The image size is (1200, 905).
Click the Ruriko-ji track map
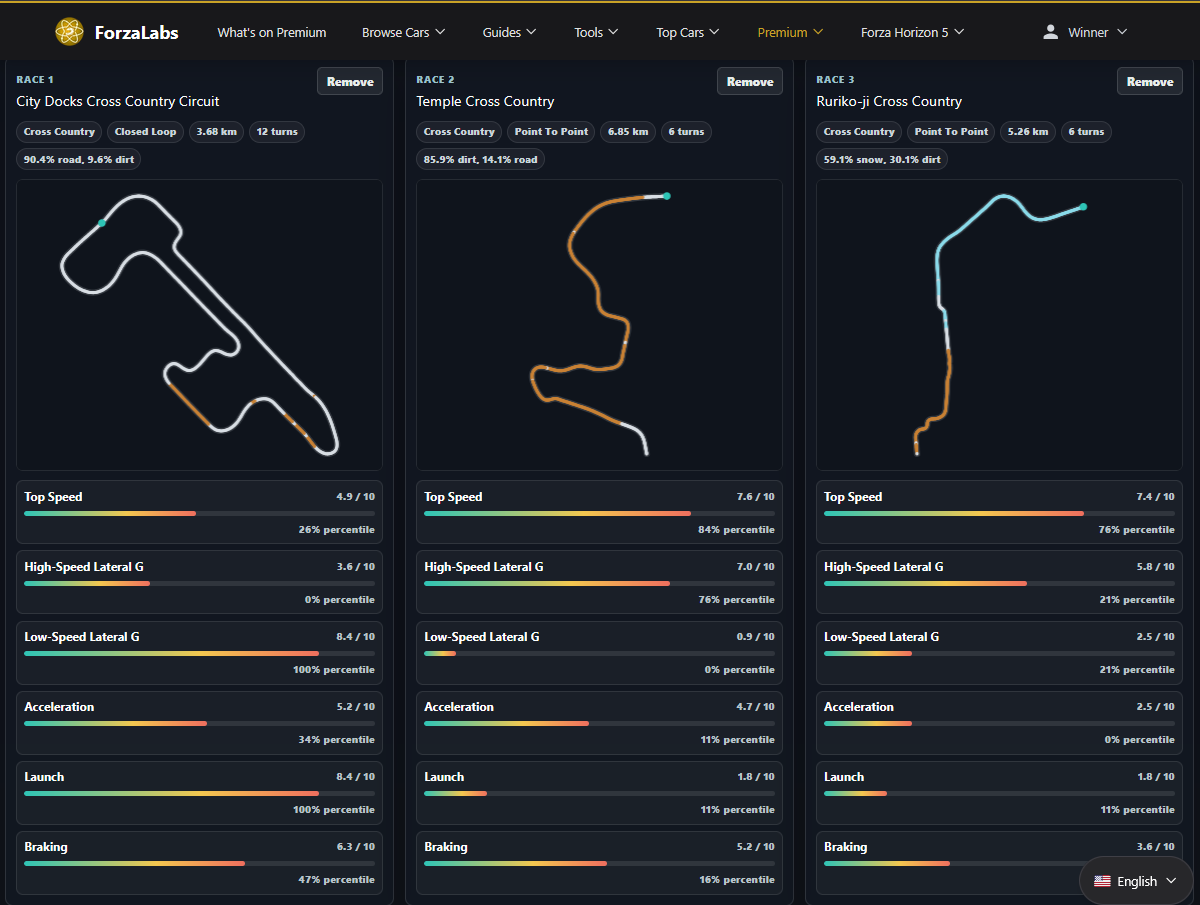click(x=1000, y=325)
